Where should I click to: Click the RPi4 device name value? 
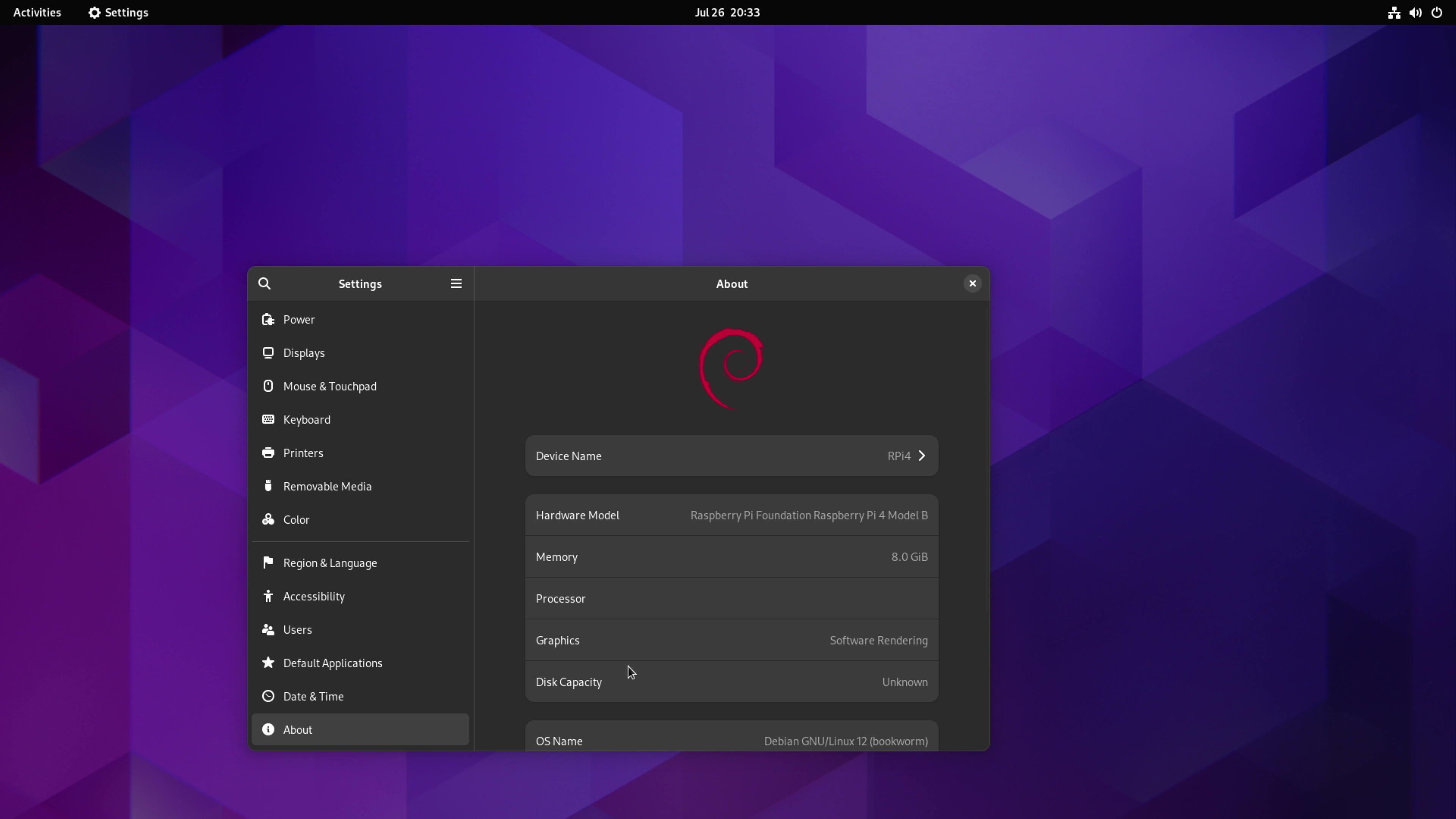coord(899,455)
